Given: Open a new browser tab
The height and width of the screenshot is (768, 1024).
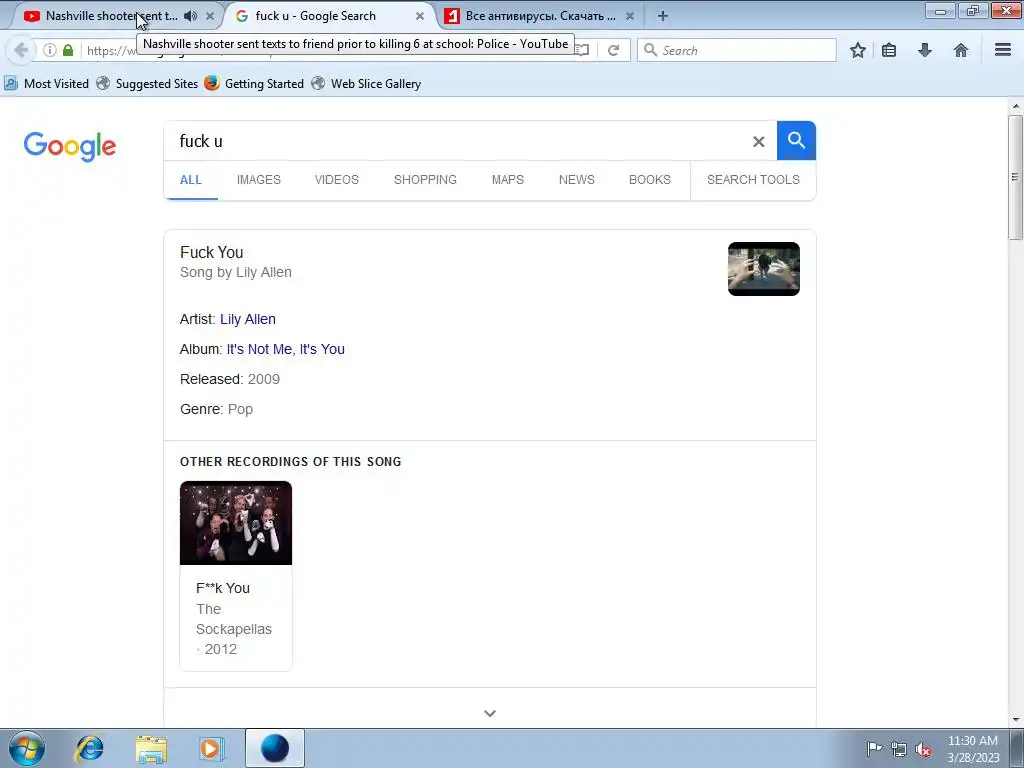Looking at the screenshot, I should pos(662,16).
